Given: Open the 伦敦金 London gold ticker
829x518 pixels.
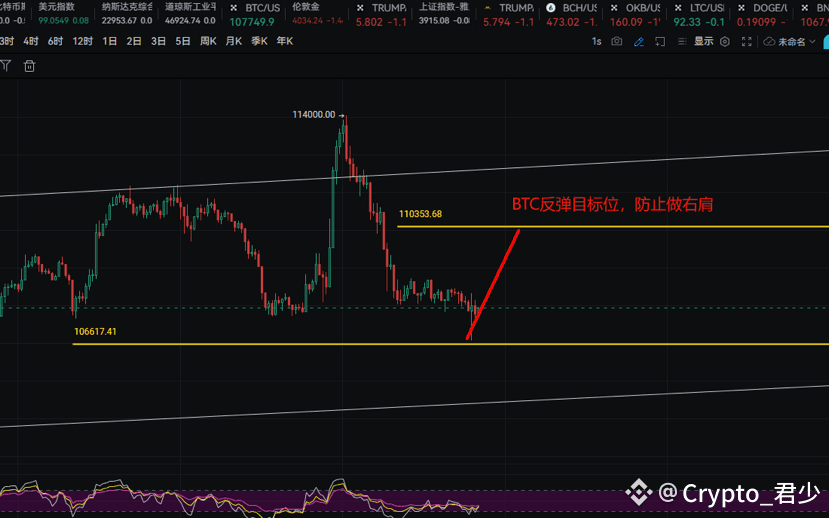Looking at the screenshot, I should tap(317, 14).
